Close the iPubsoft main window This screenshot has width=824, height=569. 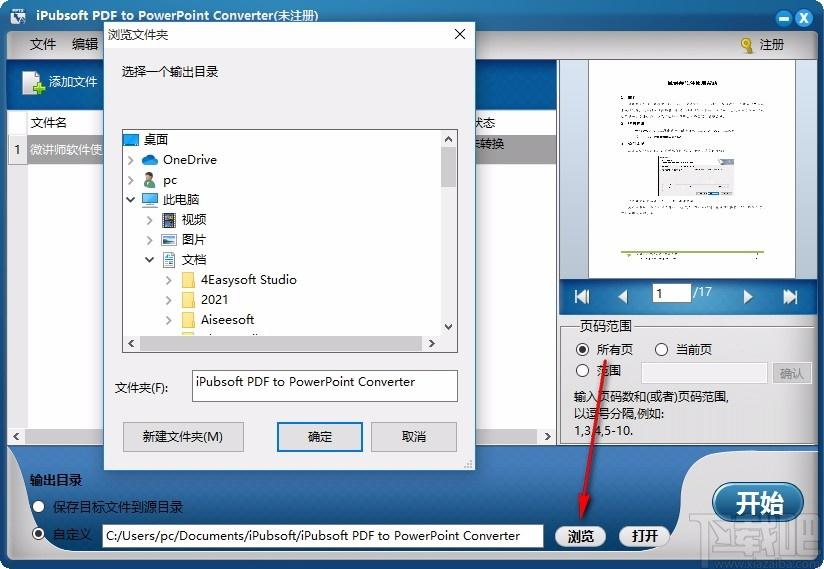coord(804,19)
